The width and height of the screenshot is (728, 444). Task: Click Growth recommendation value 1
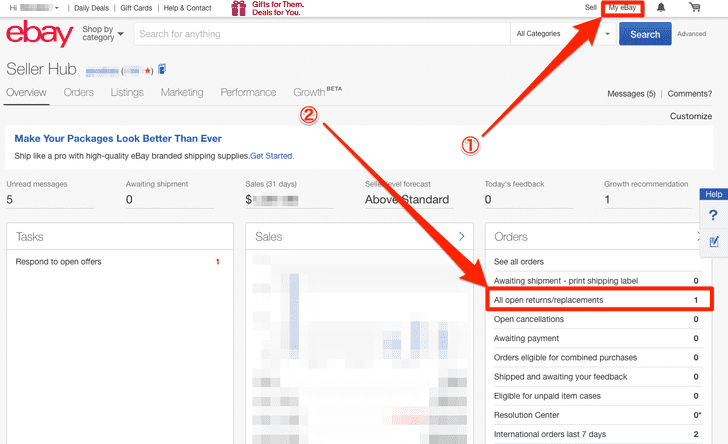click(x=607, y=200)
